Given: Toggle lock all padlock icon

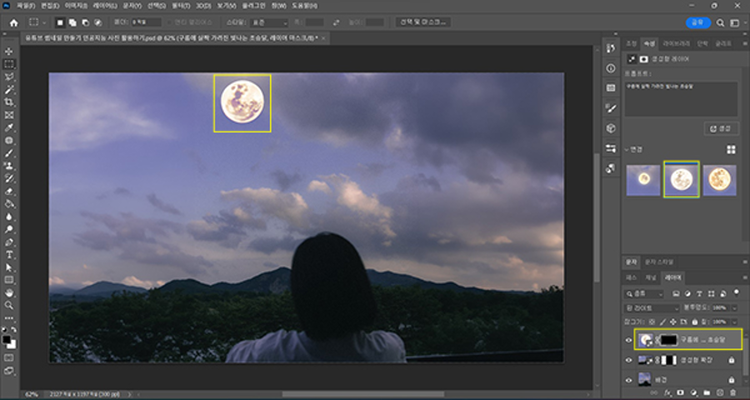Looking at the screenshot, I should [694, 322].
